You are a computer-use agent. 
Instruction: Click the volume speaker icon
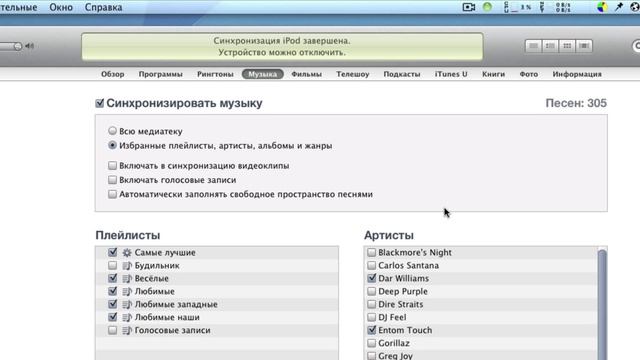coord(29,46)
